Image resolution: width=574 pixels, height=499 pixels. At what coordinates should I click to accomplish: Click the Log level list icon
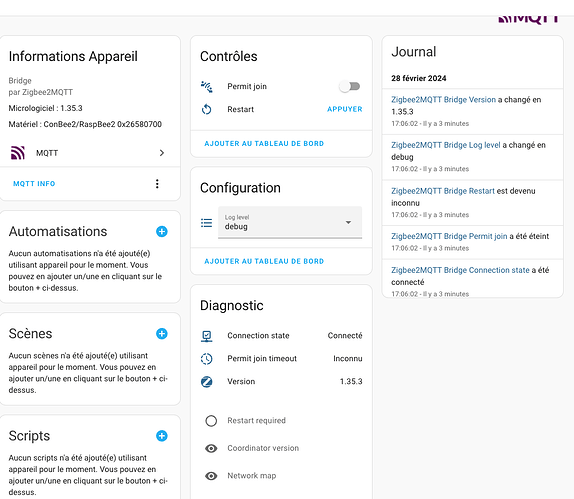206,223
